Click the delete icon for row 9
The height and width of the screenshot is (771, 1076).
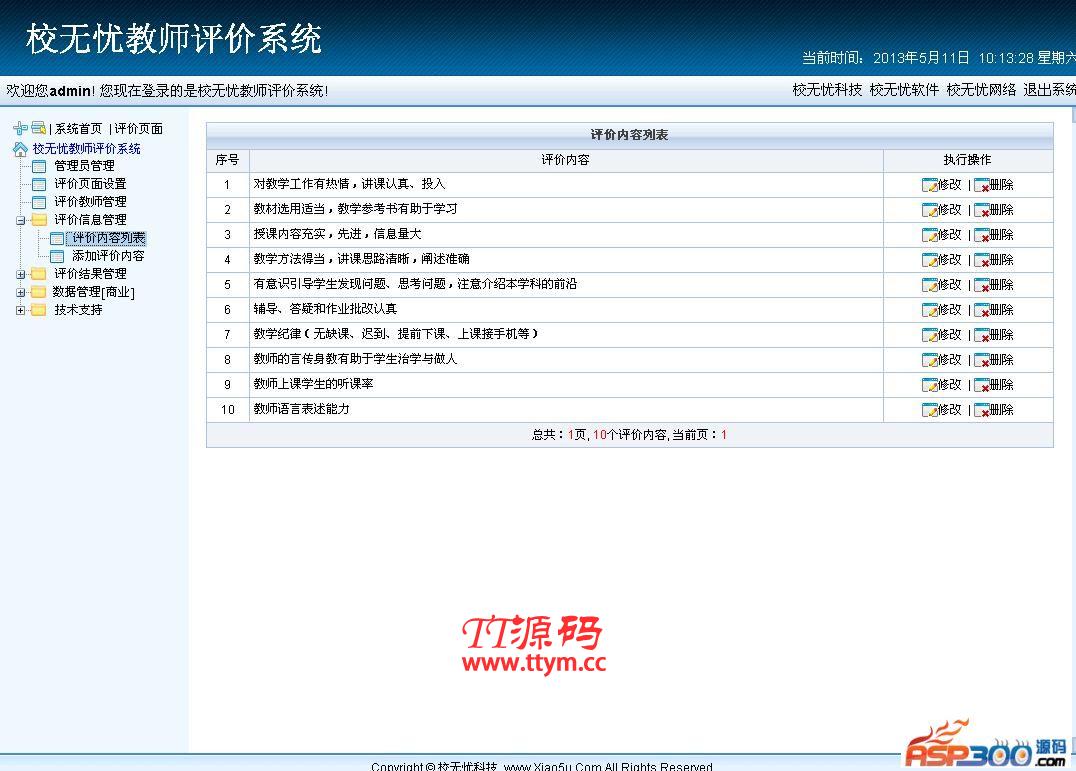tap(981, 386)
